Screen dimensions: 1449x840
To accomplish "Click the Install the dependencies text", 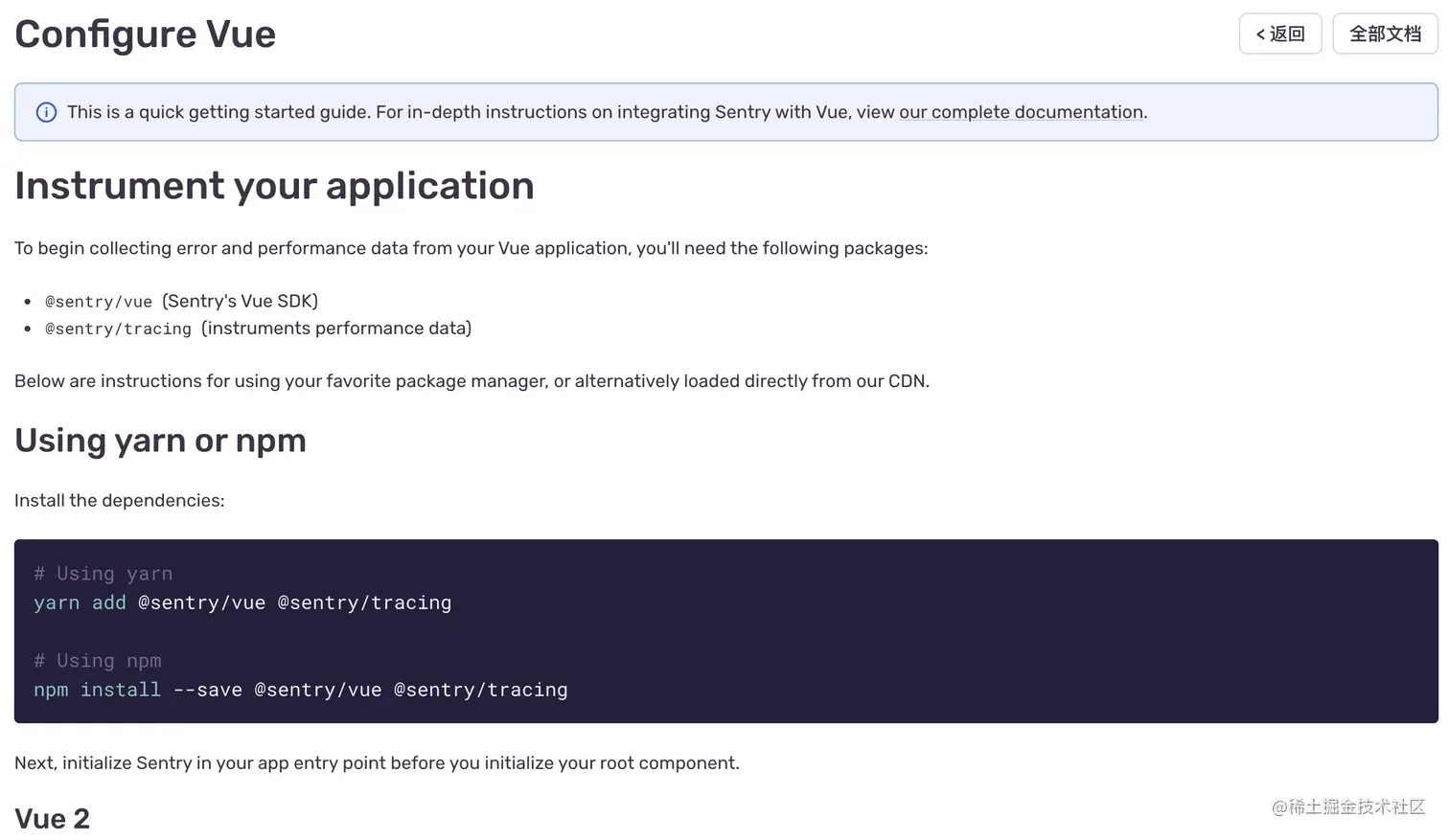I will point(120,501).
